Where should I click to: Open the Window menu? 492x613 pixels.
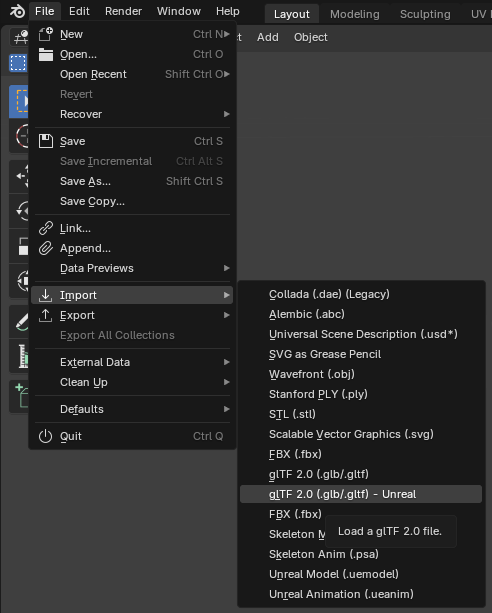coord(179,11)
